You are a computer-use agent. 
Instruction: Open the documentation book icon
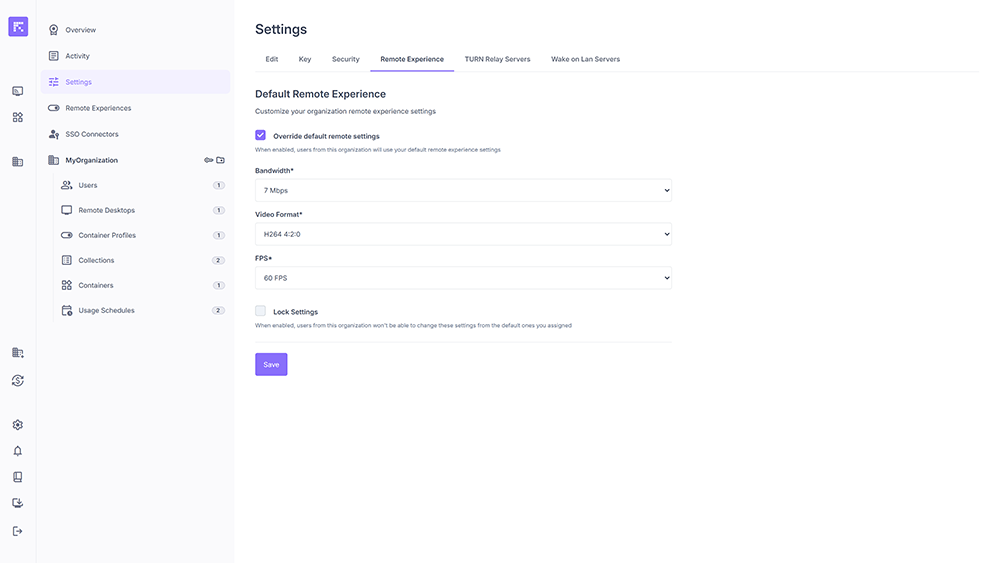coord(17,477)
